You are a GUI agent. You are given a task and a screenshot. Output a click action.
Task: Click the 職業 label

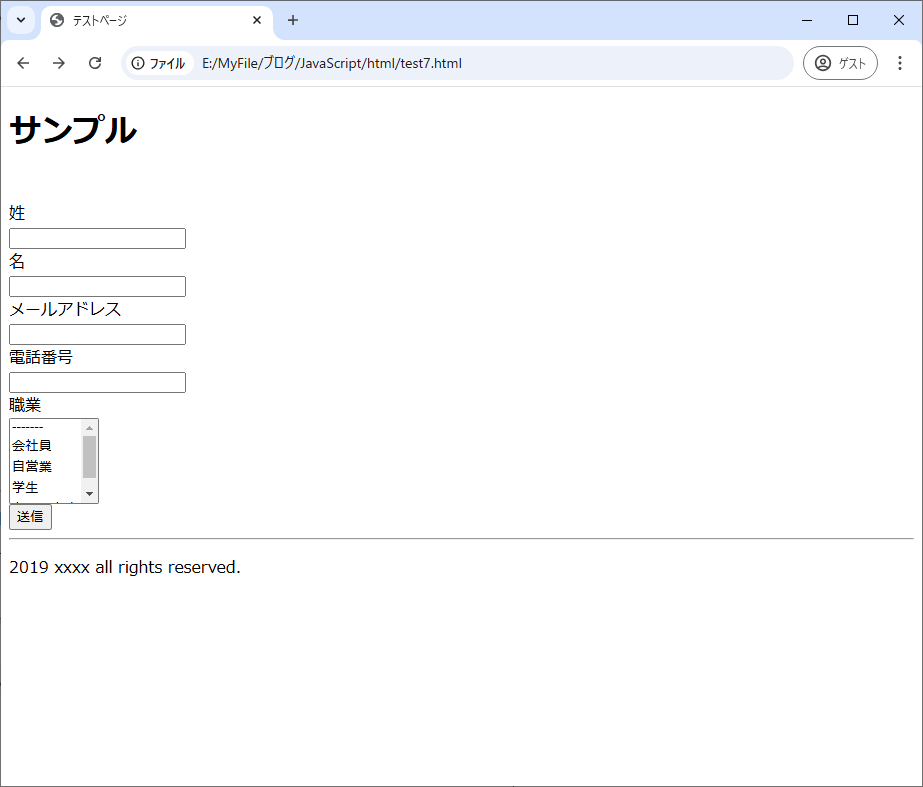25,405
